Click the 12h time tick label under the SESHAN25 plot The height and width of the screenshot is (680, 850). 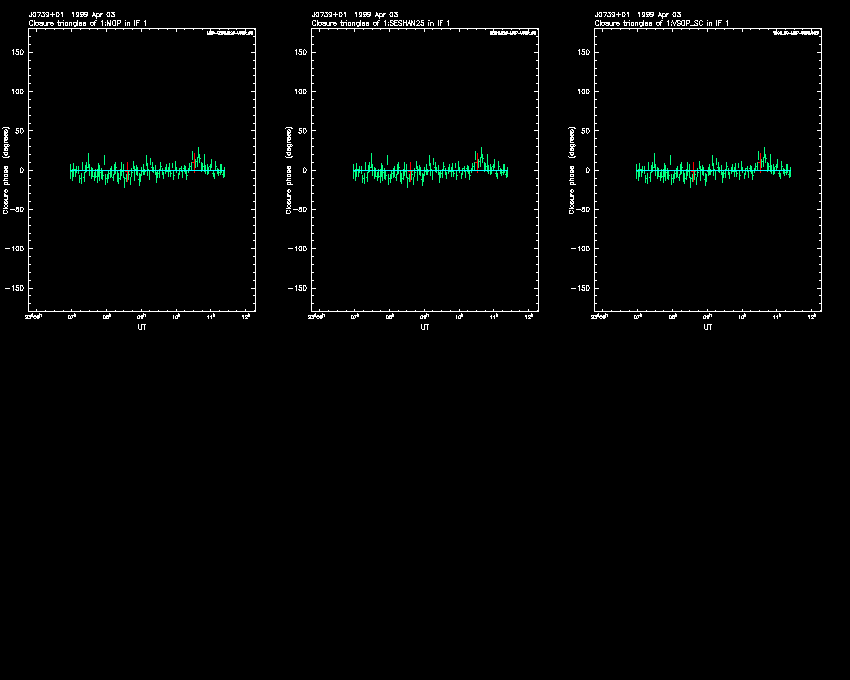pyautogui.click(x=529, y=317)
